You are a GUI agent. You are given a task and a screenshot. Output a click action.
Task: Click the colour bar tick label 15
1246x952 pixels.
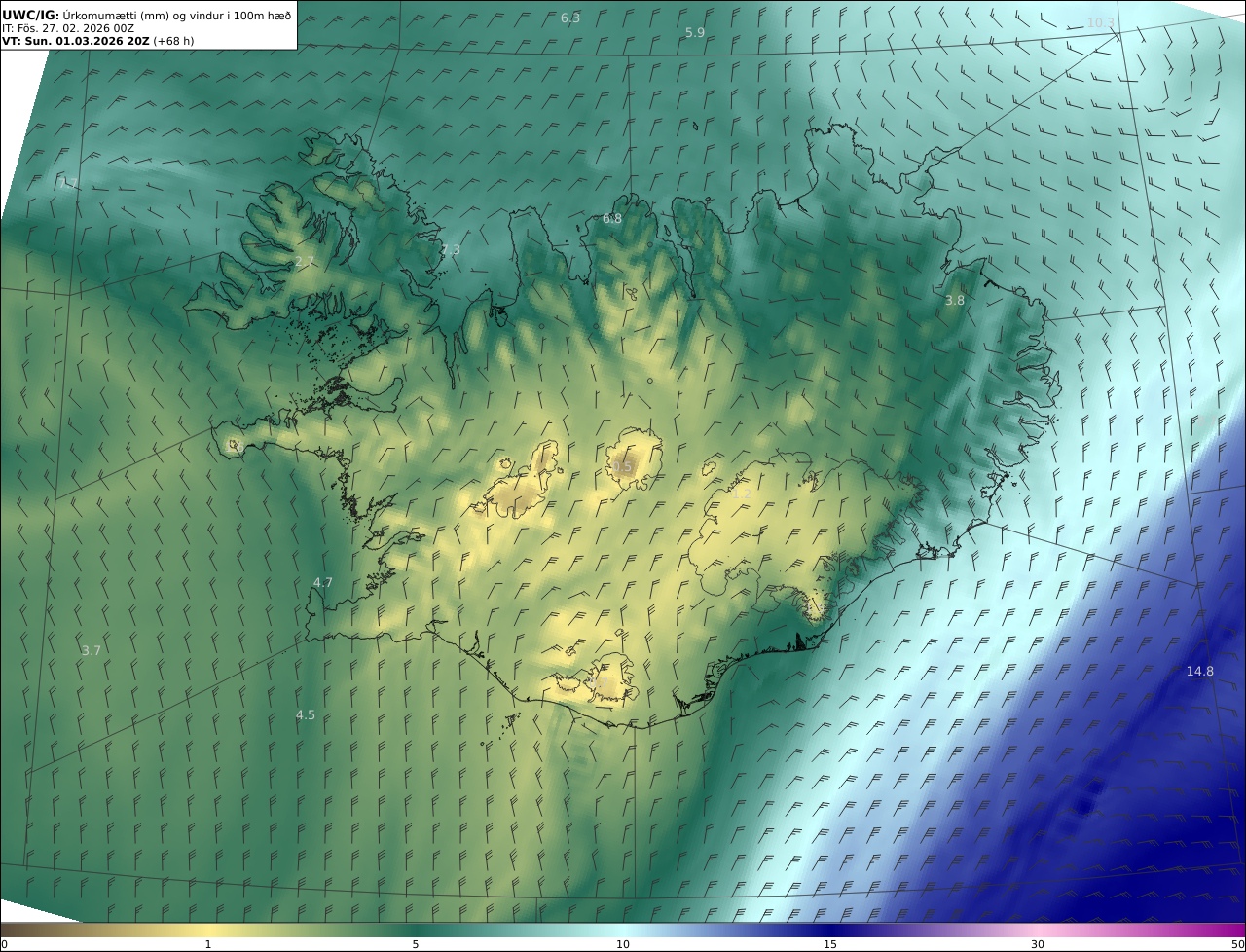830,944
